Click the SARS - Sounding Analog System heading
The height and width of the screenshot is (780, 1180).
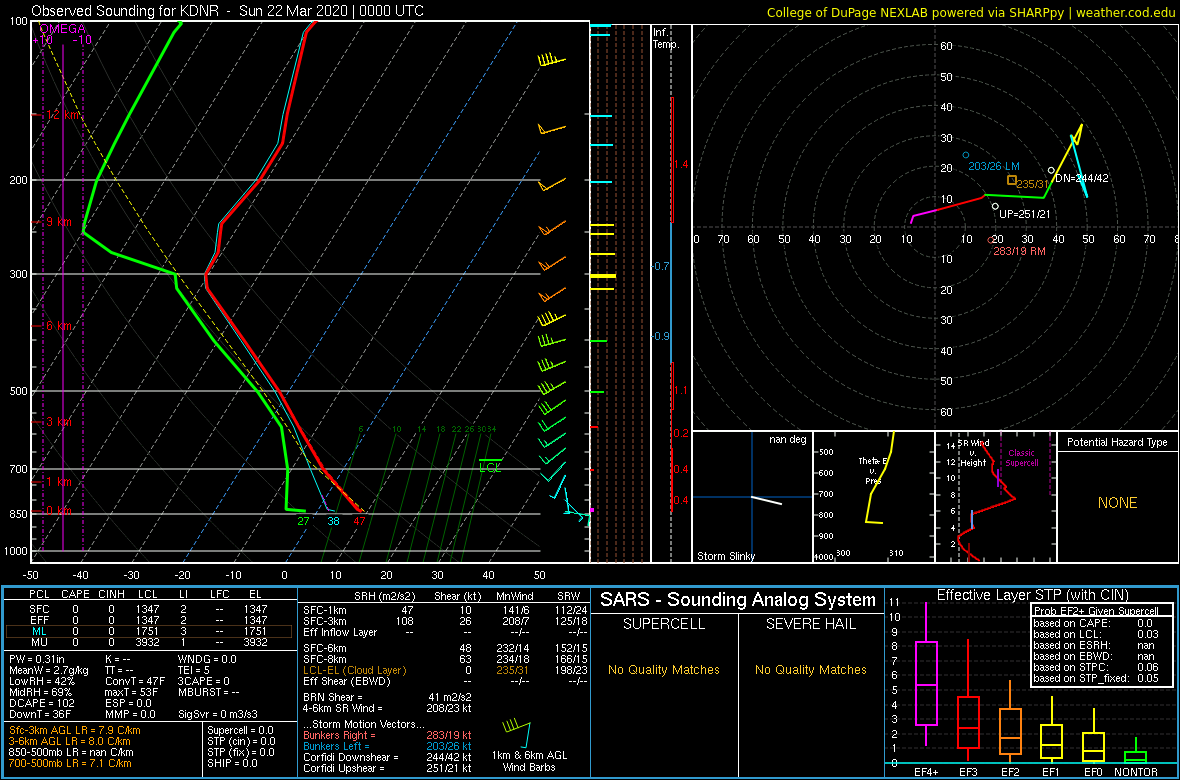(x=738, y=600)
